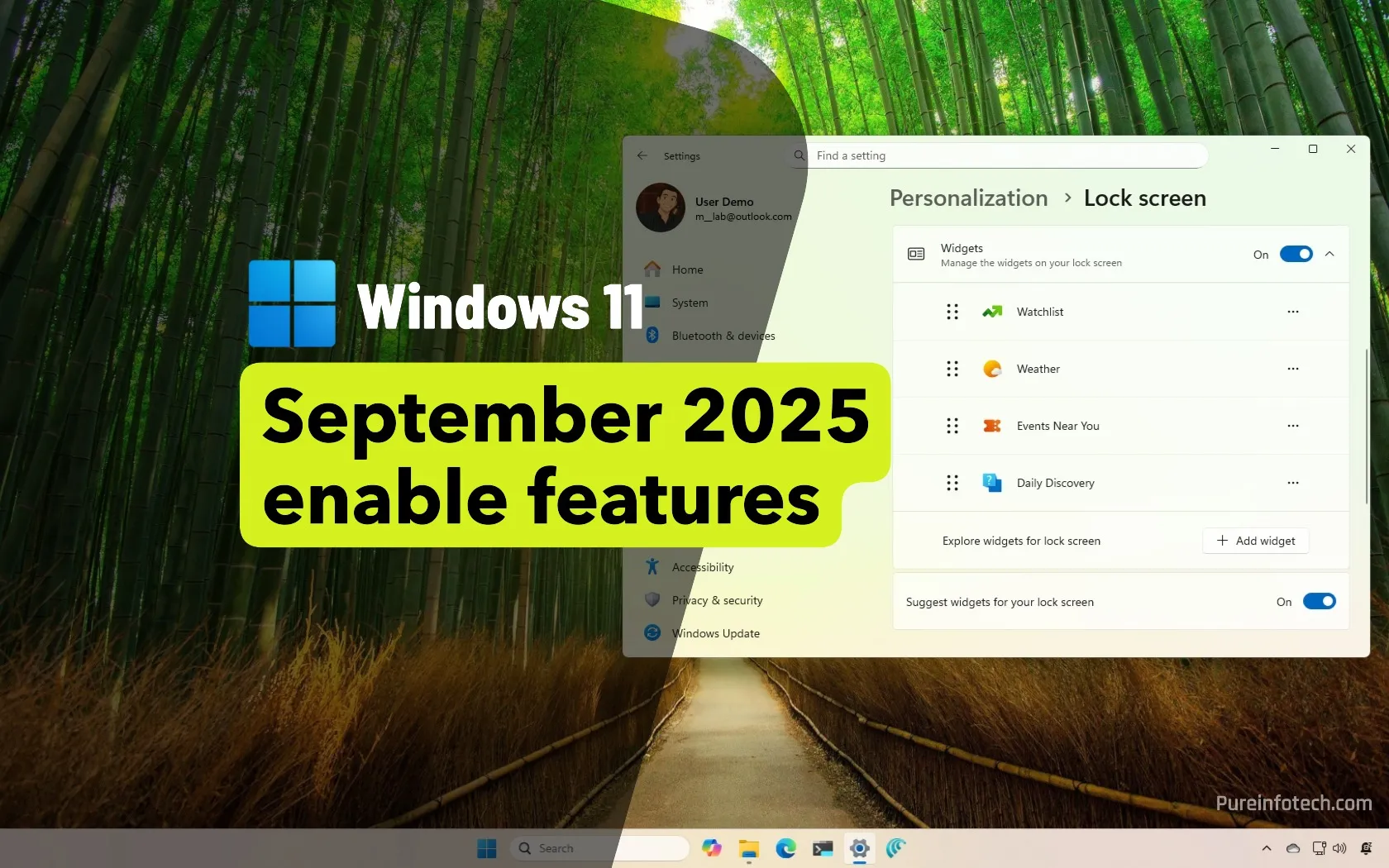Screen dimensions: 1389x868
Task: Turn off the lock screen Widgets toggle
Action: (x=1296, y=254)
